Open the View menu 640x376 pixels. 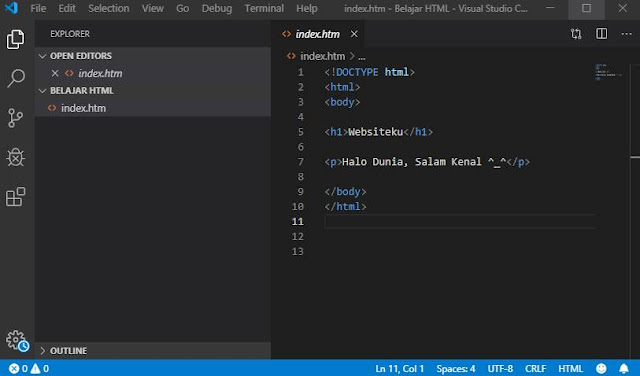point(153,8)
